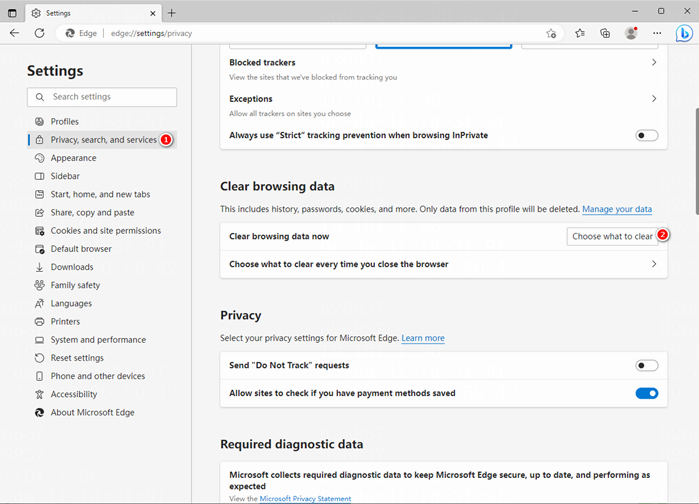
Task: Select the Languages menu label
Action: click(x=71, y=303)
